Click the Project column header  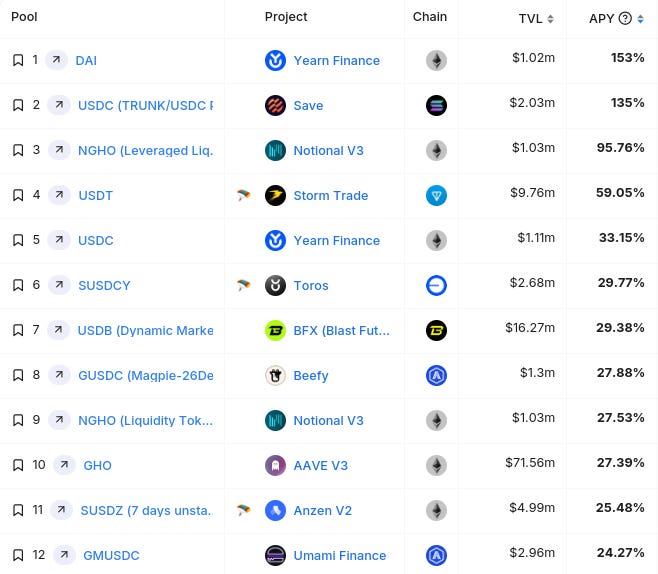pyautogui.click(x=286, y=17)
